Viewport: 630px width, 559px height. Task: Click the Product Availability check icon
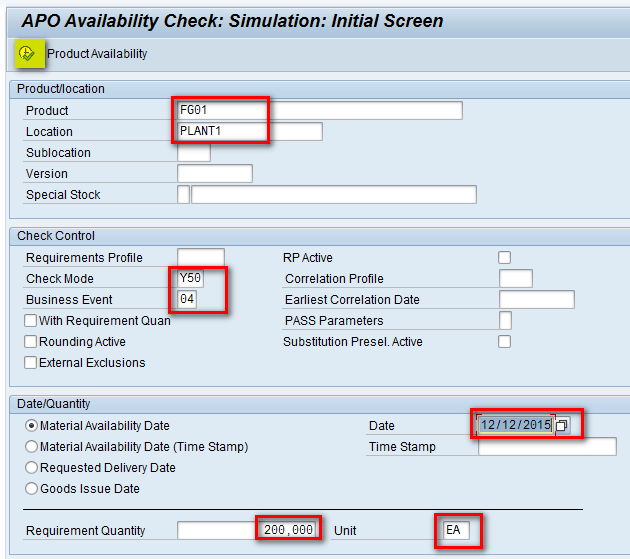27,53
